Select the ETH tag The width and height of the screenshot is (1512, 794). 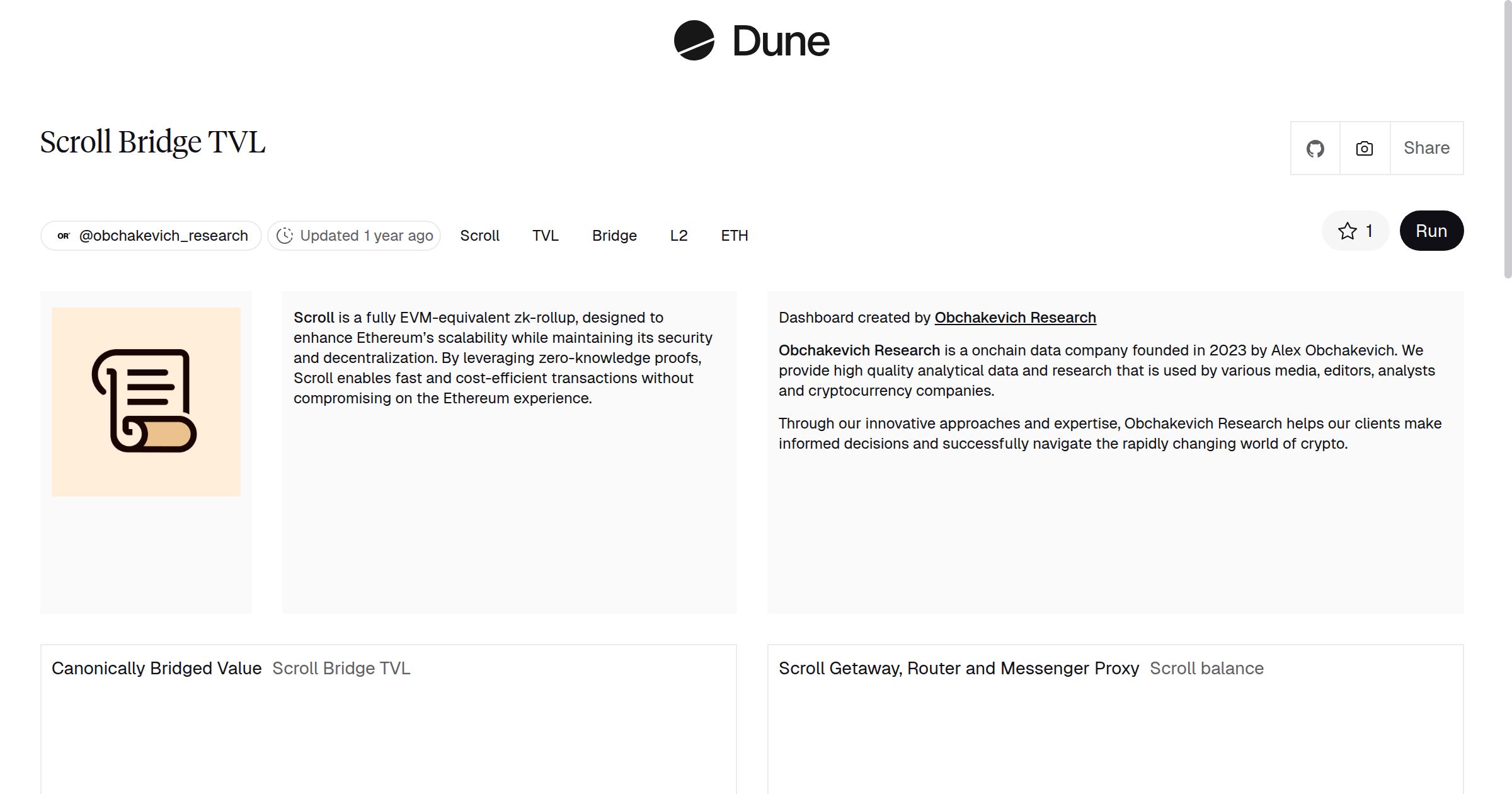click(734, 236)
